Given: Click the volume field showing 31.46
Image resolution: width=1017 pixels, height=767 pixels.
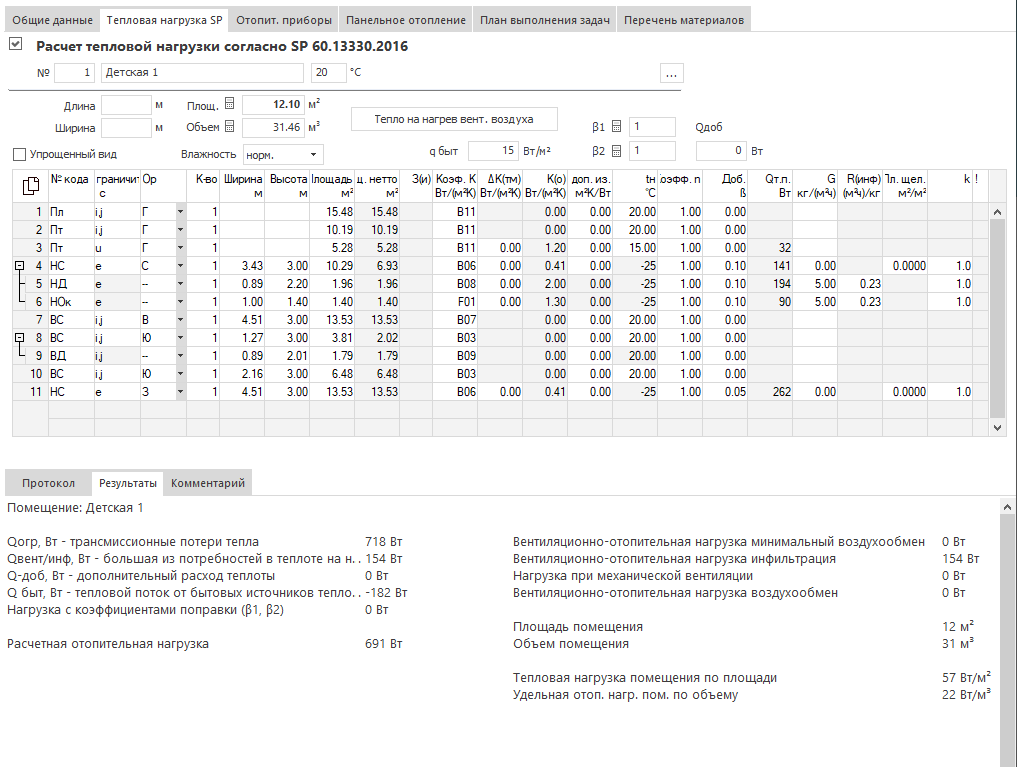Looking at the screenshot, I should click(x=273, y=127).
